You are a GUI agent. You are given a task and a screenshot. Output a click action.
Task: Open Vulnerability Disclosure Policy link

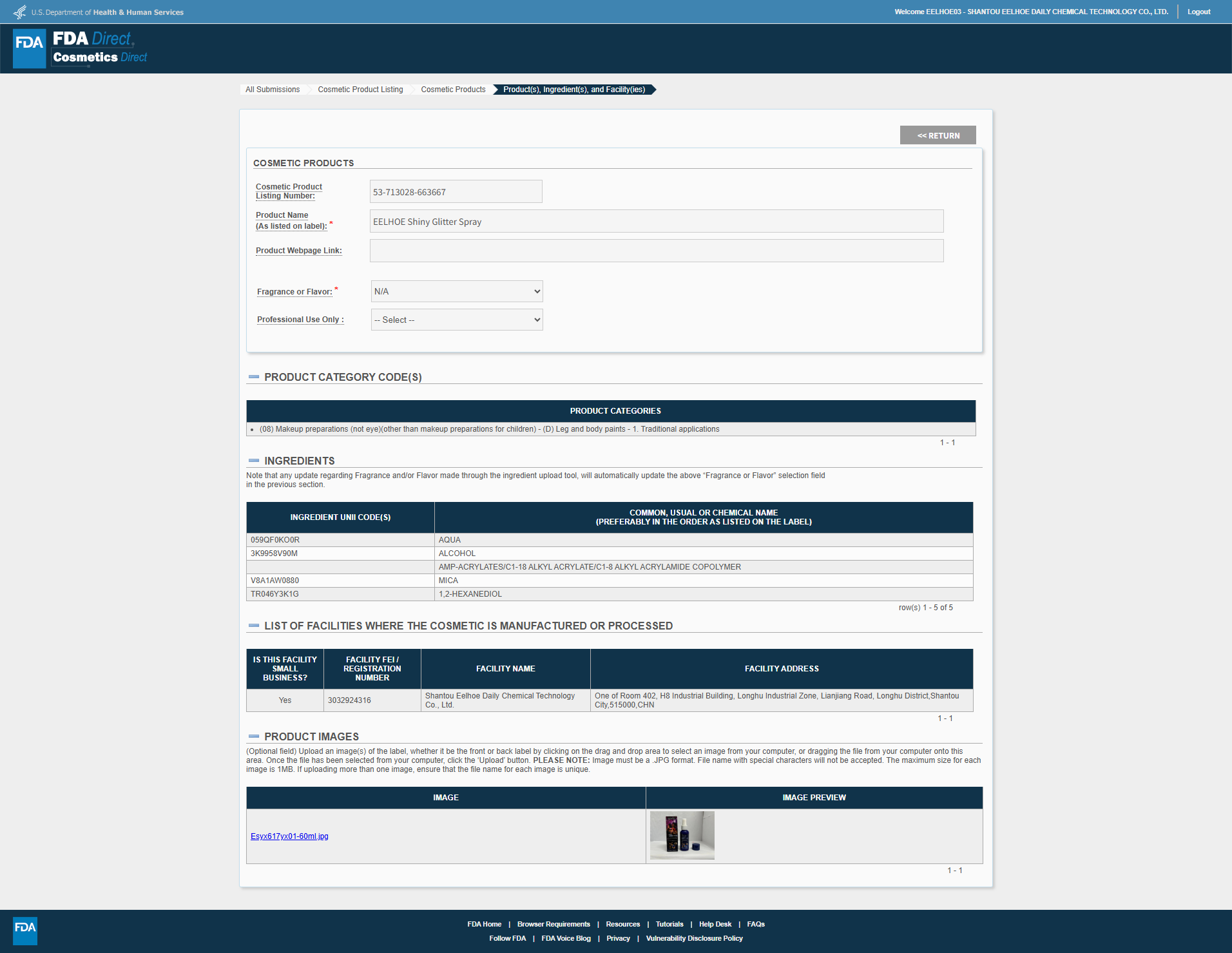(695, 938)
